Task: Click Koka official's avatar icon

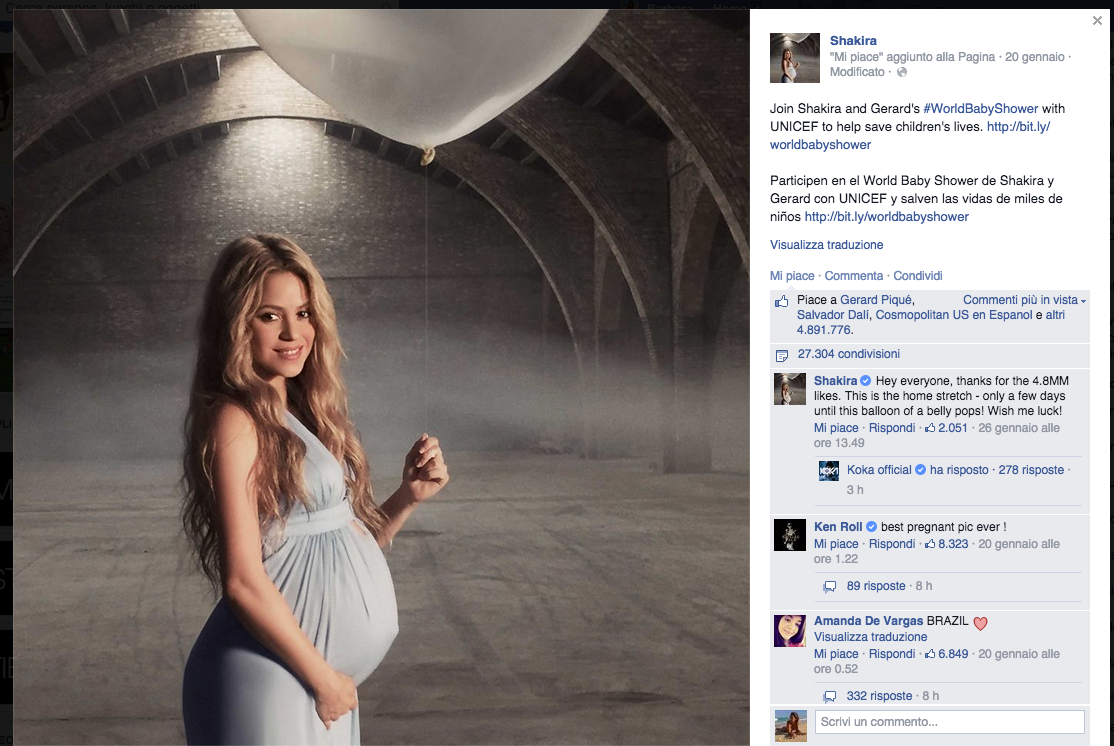Action: coord(829,471)
